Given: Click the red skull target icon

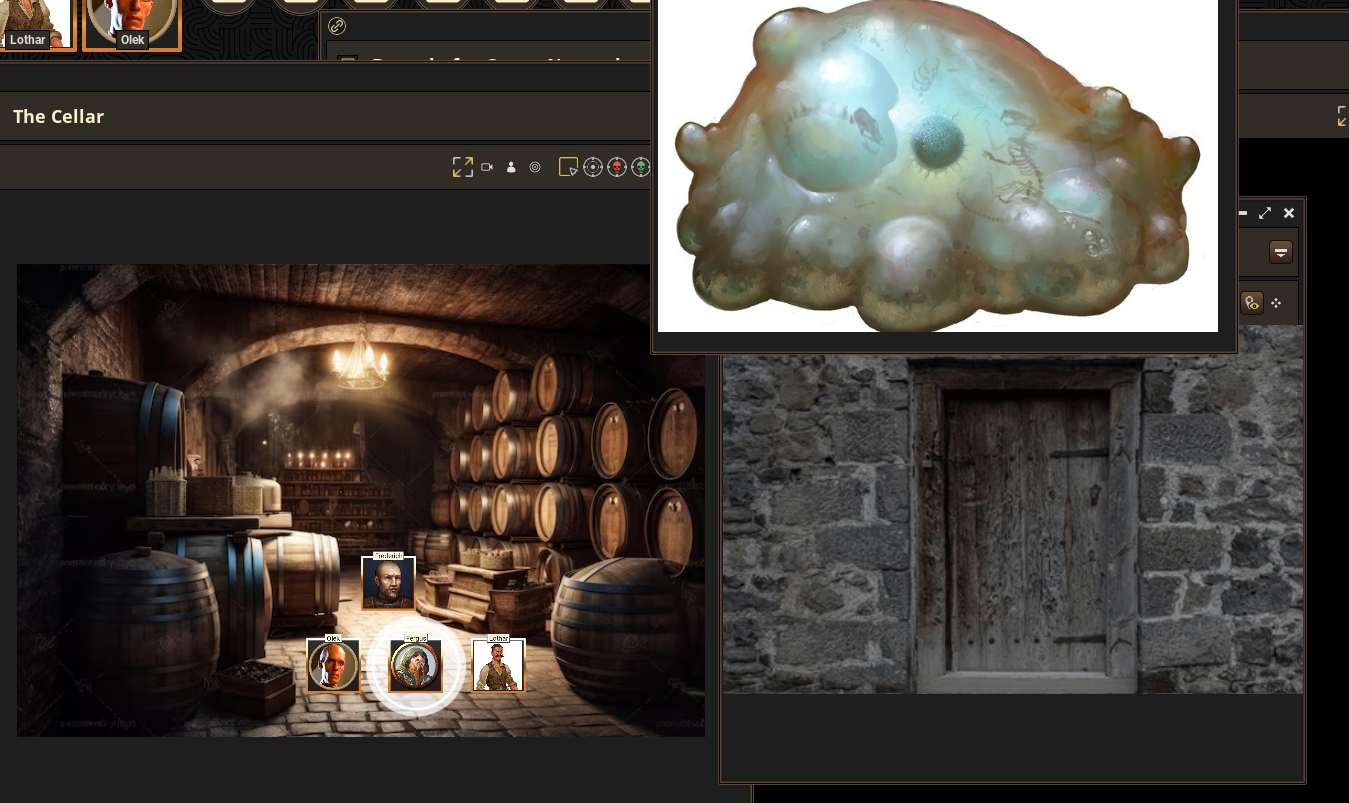Looking at the screenshot, I should click(x=617, y=167).
